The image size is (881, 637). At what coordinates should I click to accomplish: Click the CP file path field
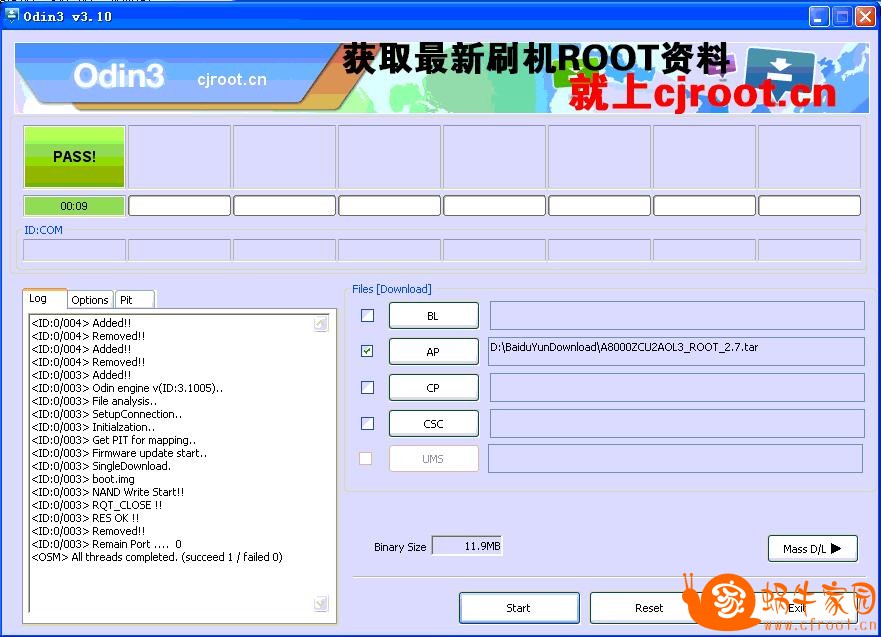(x=677, y=388)
